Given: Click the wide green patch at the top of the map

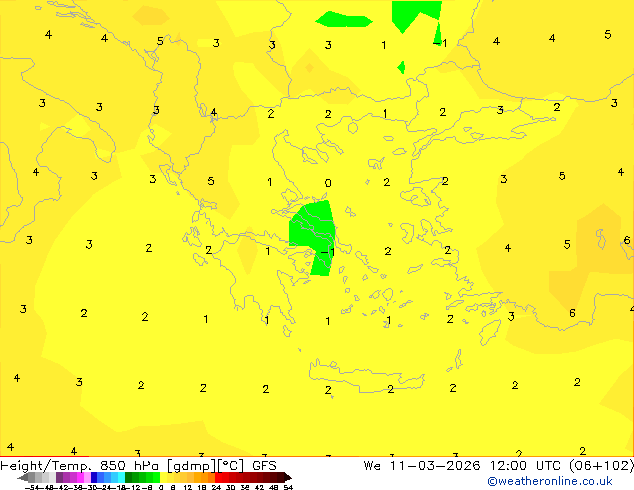Looking at the screenshot, I should [x=344, y=19].
